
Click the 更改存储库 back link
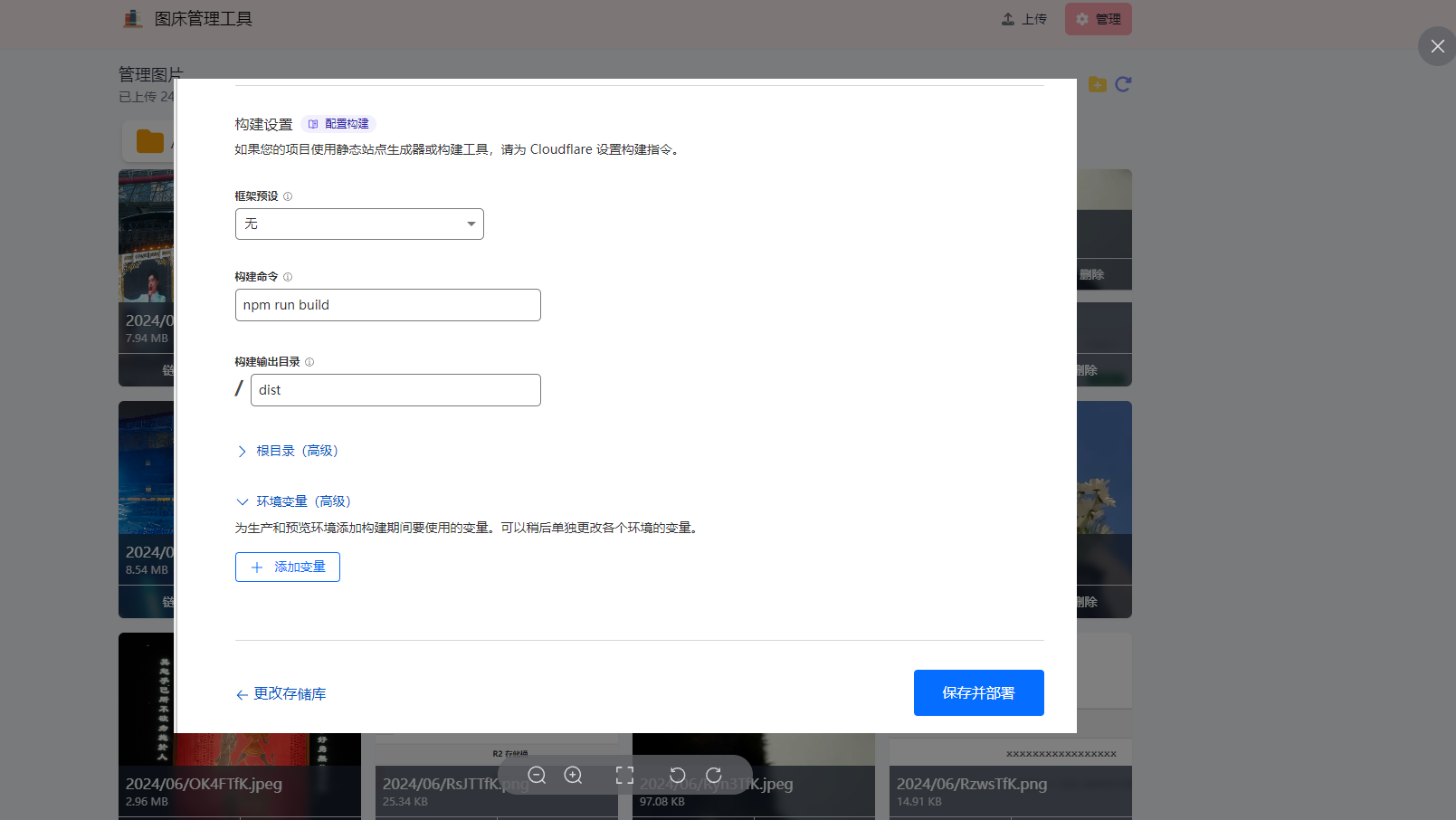click(x=281, y=694)
